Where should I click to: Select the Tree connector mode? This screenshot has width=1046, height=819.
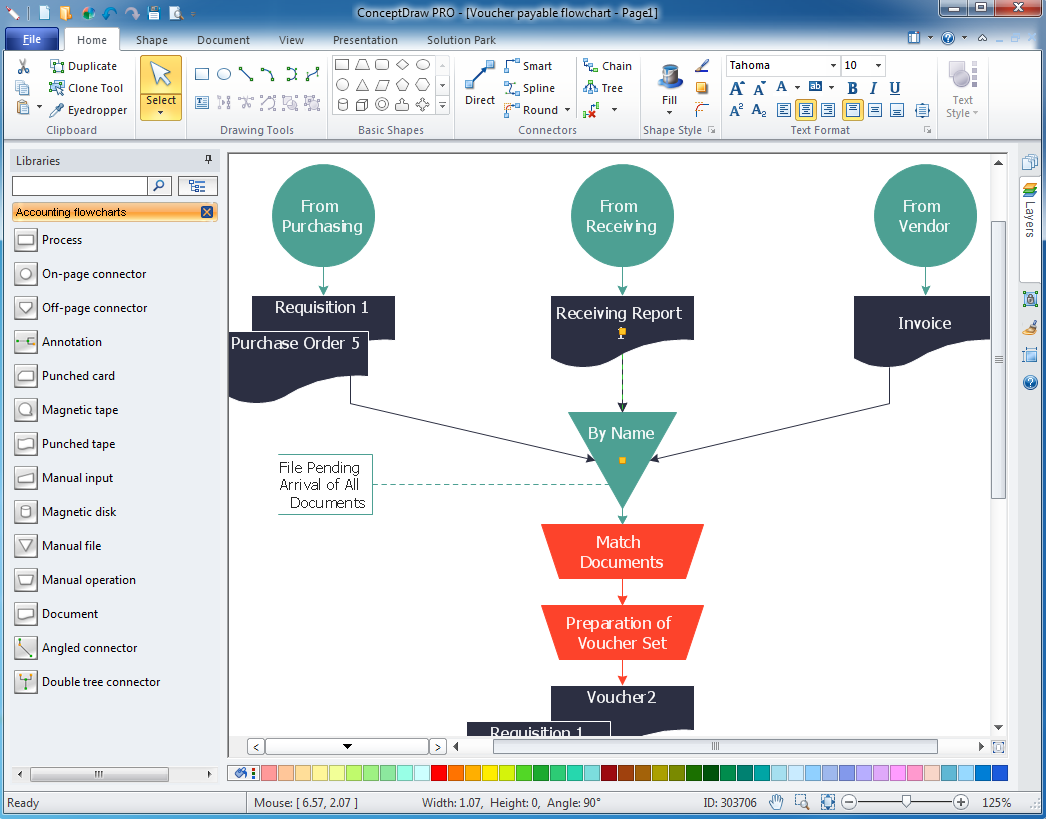pyautogui.click(x=602, y=88)
